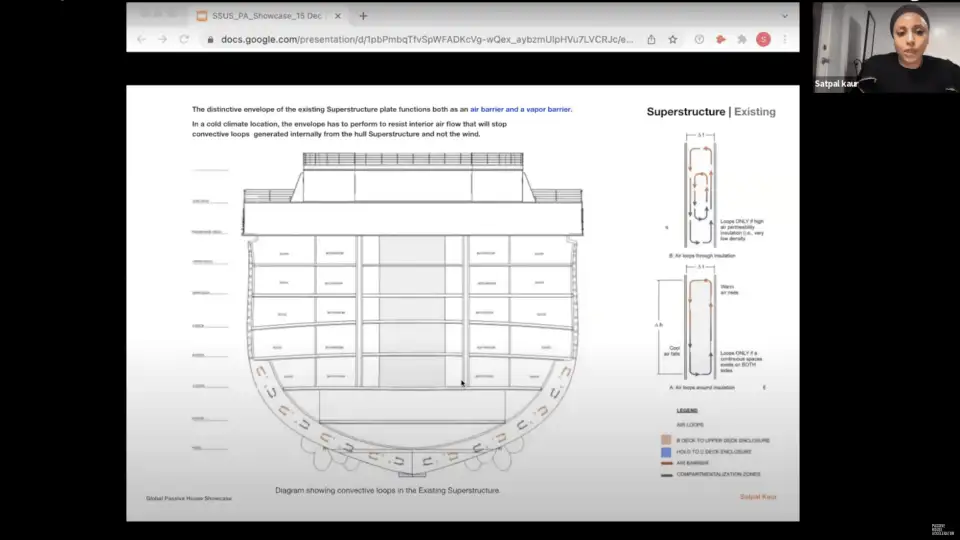The width and height of the screenshot is (960, 540).
Task: Open a new browser tab
Action: coord(363,16)
